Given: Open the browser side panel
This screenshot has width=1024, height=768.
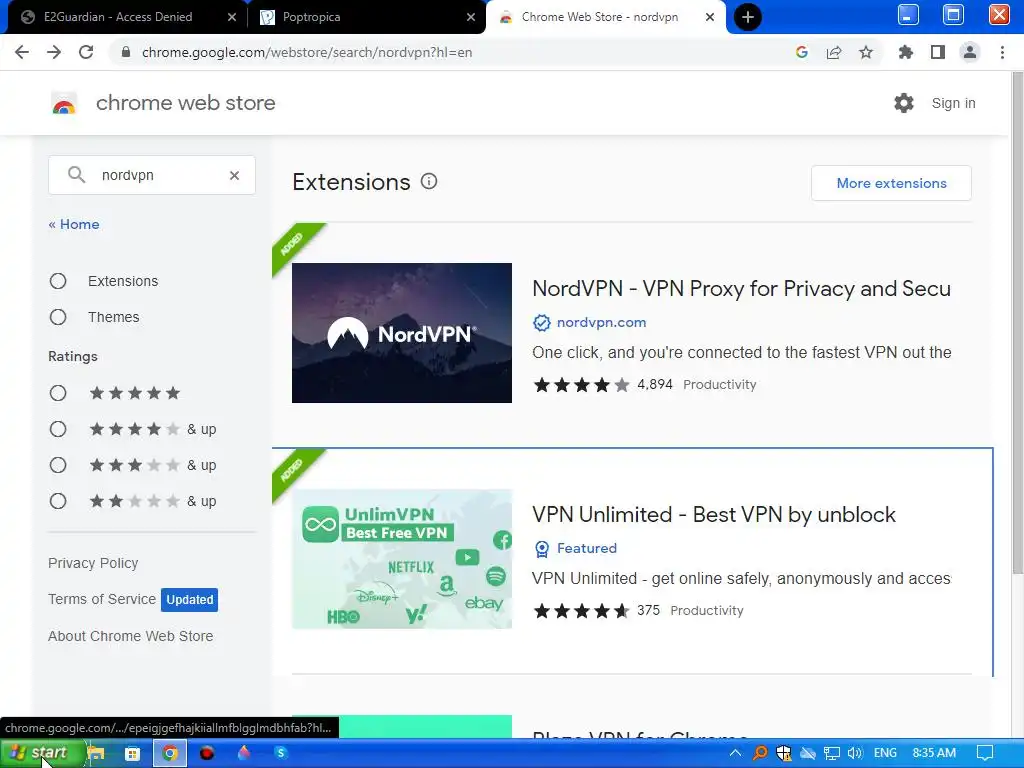Looking at the screenshot, I should 938,52.
